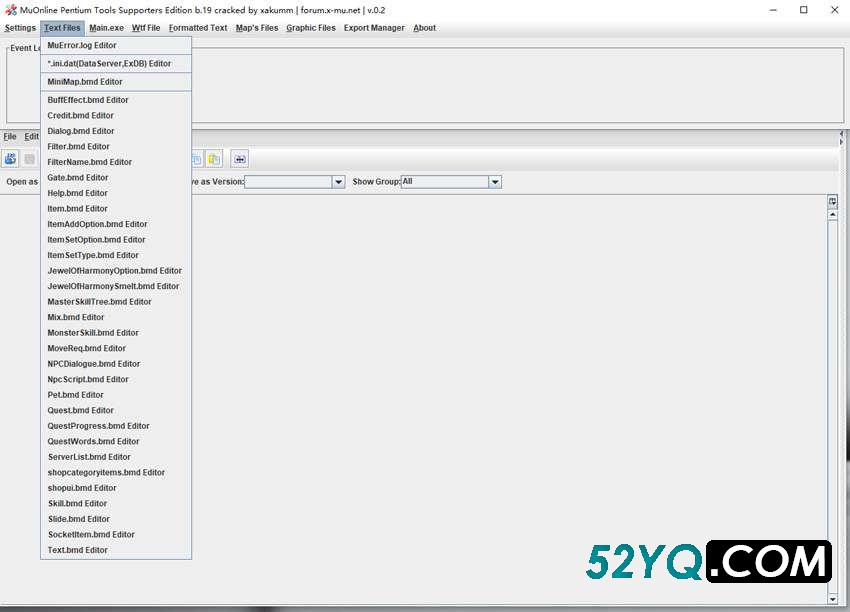
Task: Choose MuError.log Editor
Action: click(116, 46)
